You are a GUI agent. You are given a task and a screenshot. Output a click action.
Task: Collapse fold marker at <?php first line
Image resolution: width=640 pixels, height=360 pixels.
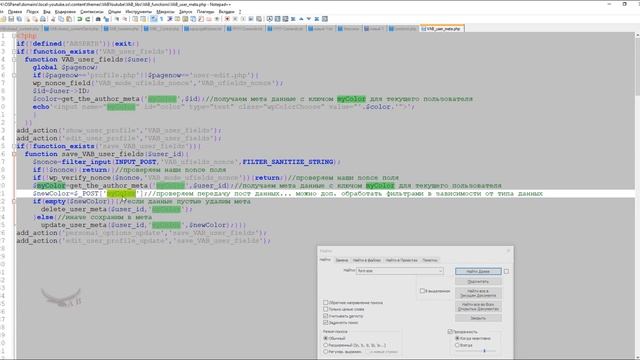click(14, 36)
